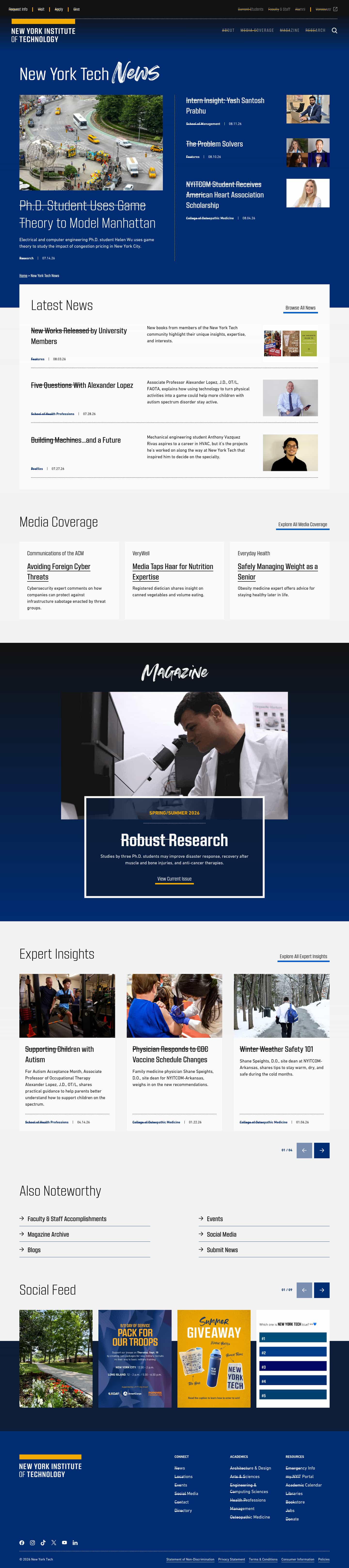Screen dimensions: 349x1568
Task: Open the TikTok icon in the footer
Action: (43, 1543)
